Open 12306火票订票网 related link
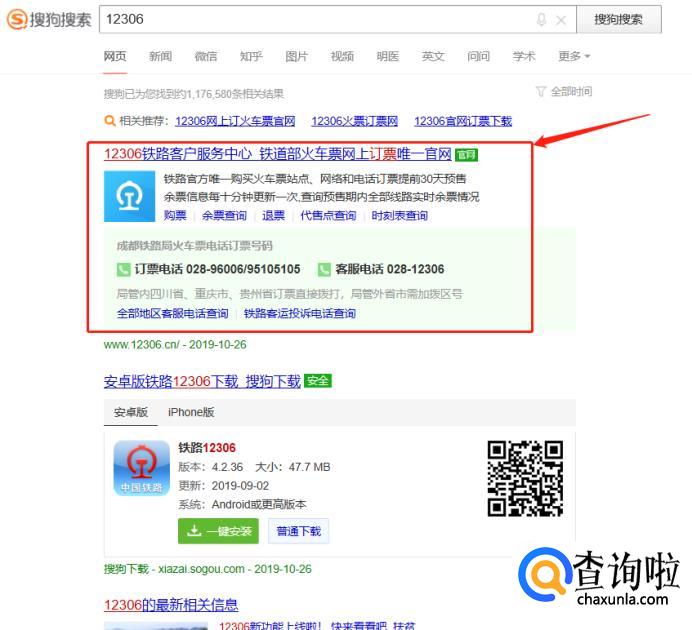The width and height of the screenshot is (692, 630). tap(354, 121)
